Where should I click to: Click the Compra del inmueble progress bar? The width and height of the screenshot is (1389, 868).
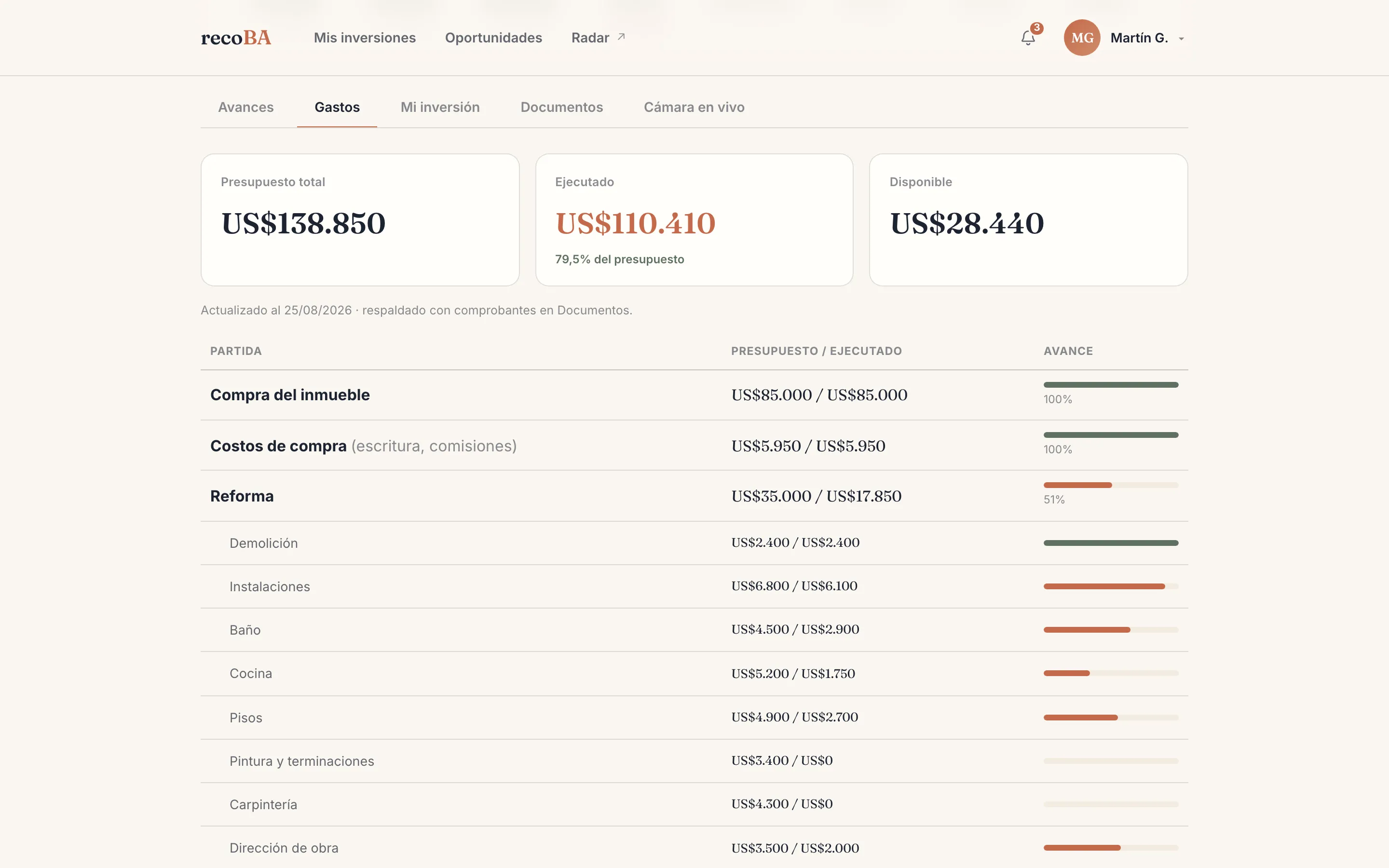click(x=1111, y=385)
